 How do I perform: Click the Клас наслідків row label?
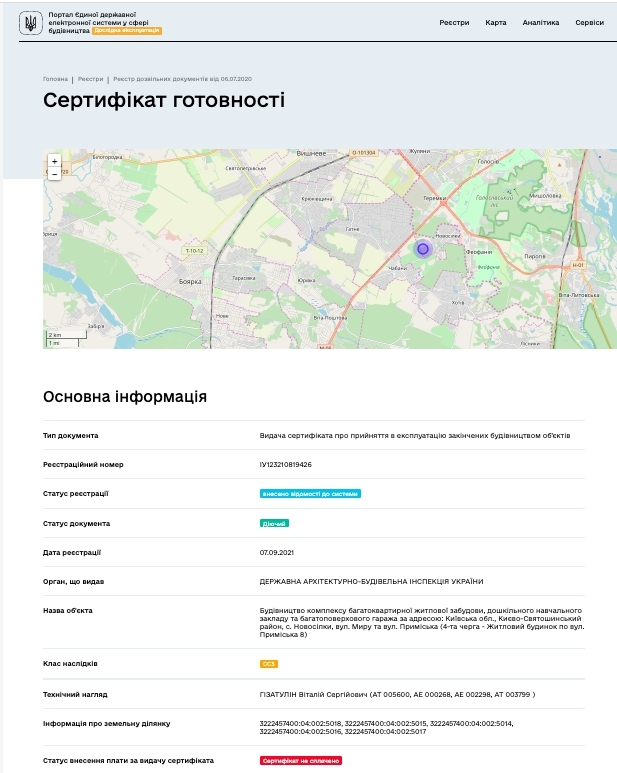pos(70,664)
